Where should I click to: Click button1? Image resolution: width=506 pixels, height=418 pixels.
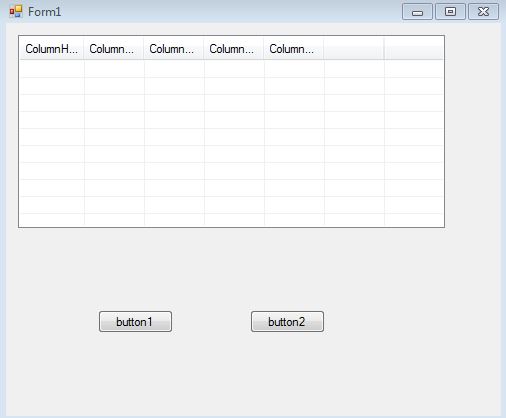coord(135,322)
